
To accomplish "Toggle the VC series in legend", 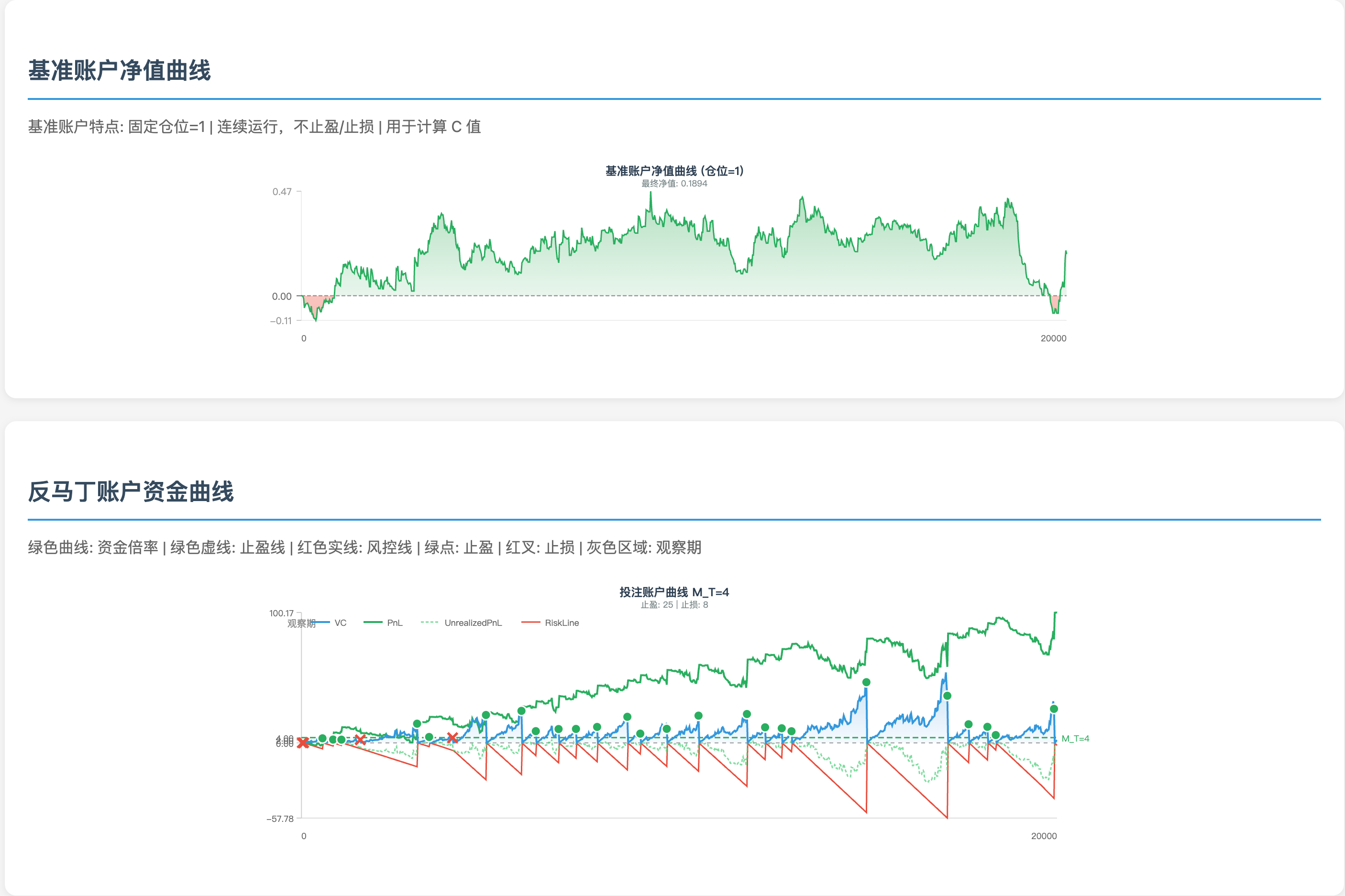I will pyautogui.click(x=340, y=623).
